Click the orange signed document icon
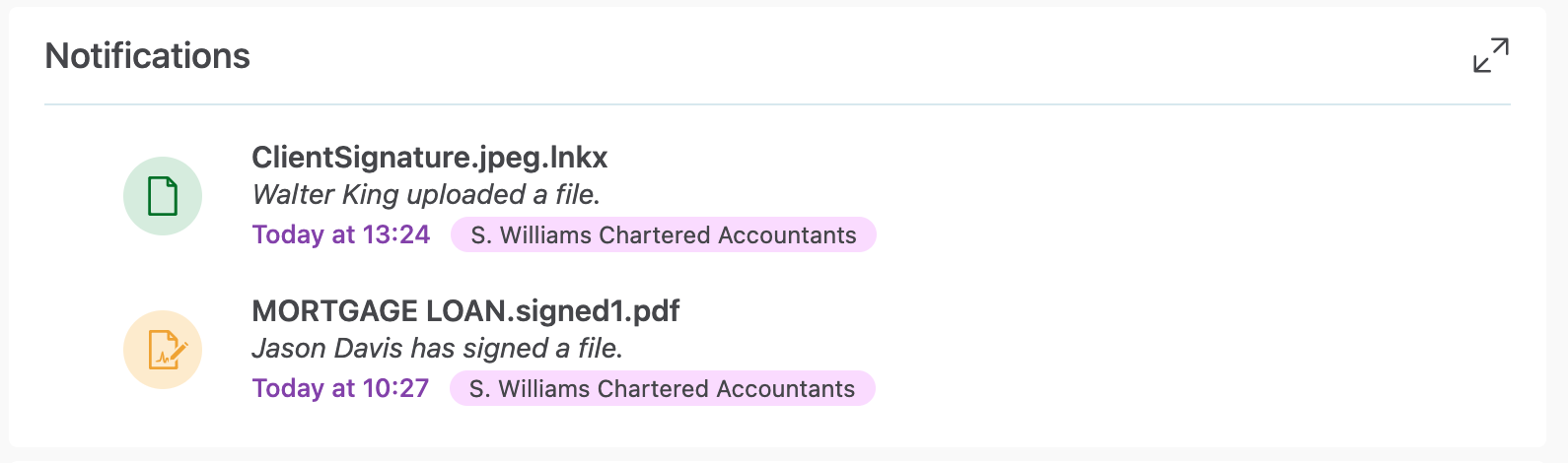 click(x=163, y=350)
